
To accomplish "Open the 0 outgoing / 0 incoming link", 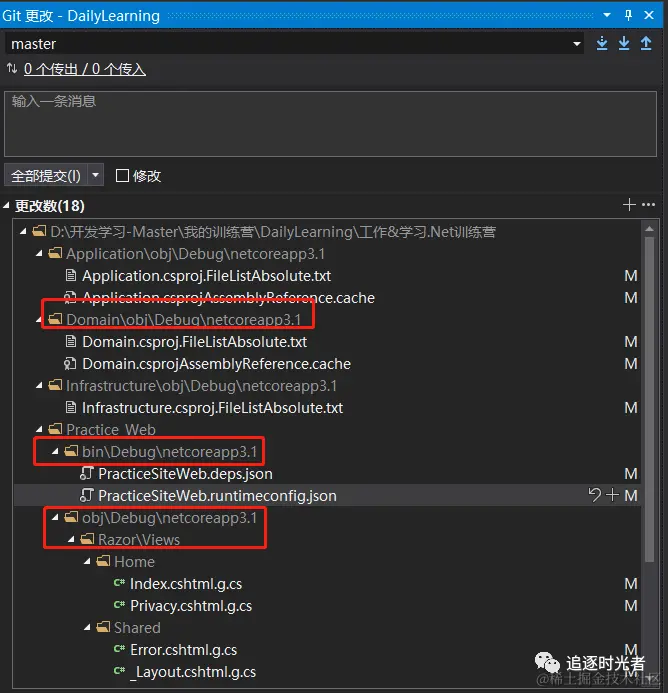I will tap(84, 69).
